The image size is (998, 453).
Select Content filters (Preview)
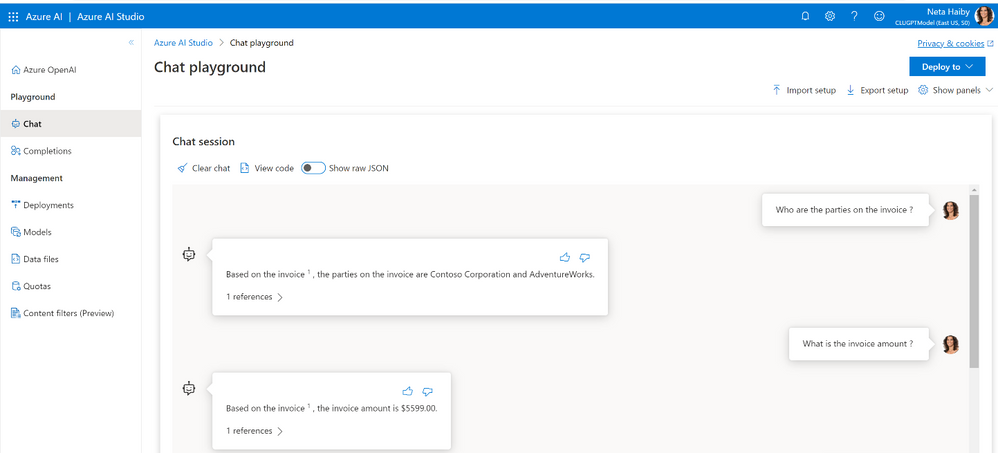tap(67, 313)
